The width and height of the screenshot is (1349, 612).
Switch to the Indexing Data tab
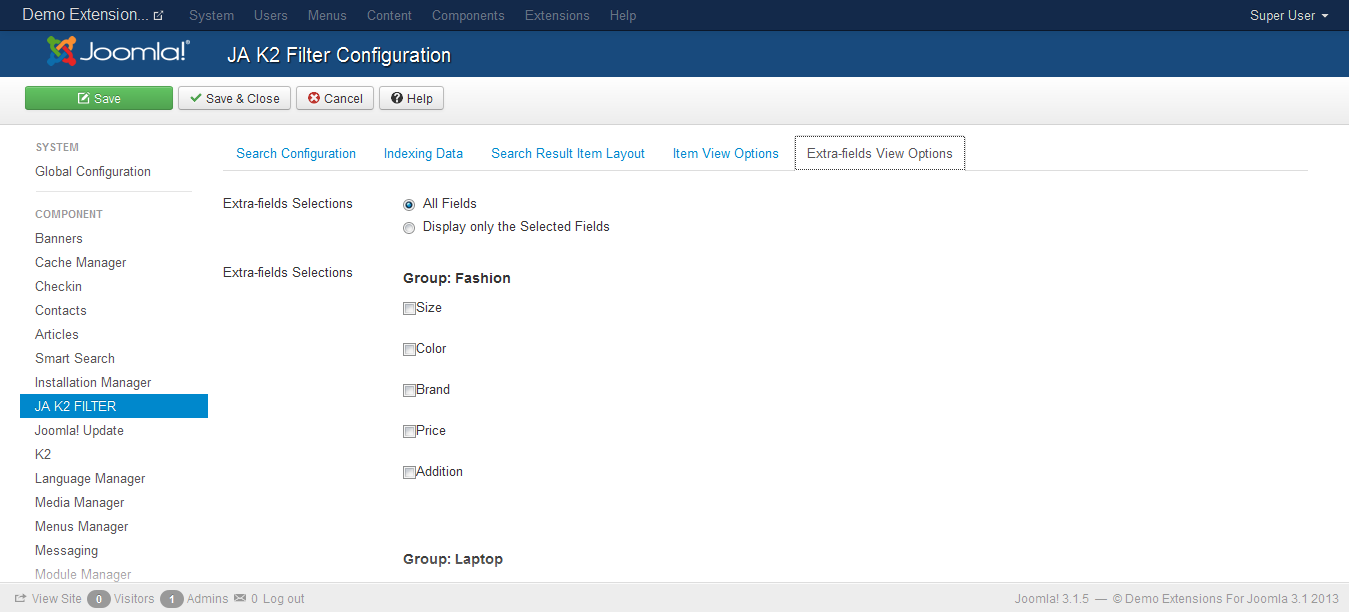(x=423, y=153)
